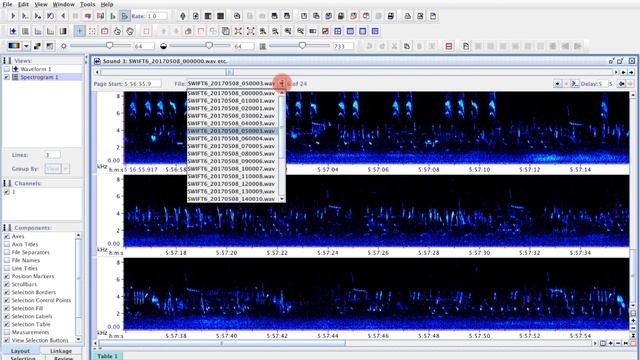Click the window size field showing 733
This screenshot has height=360, width=640.
(343, 46)
